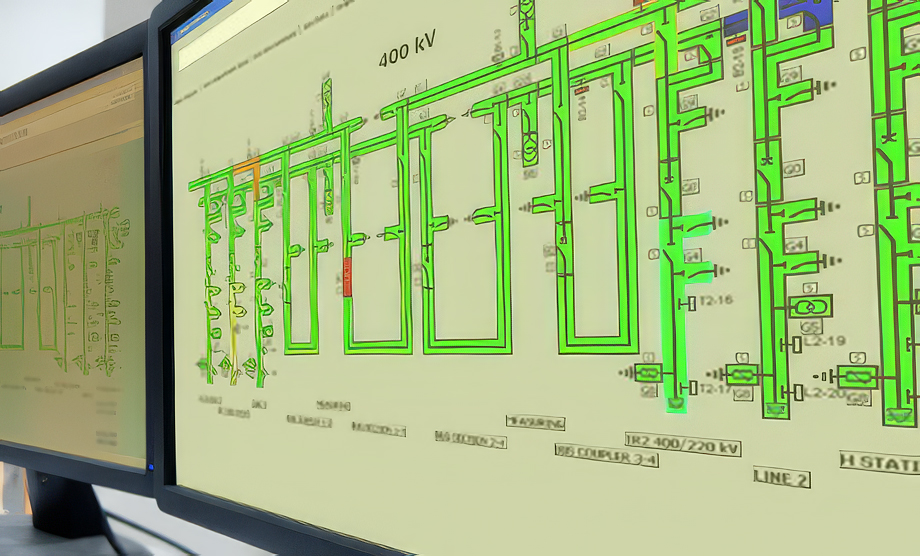The height and width of the screenshot is (556, 920).
Task: Open the BB COUPLER 3-4 bay label
Action: click(x=607, y=455)
